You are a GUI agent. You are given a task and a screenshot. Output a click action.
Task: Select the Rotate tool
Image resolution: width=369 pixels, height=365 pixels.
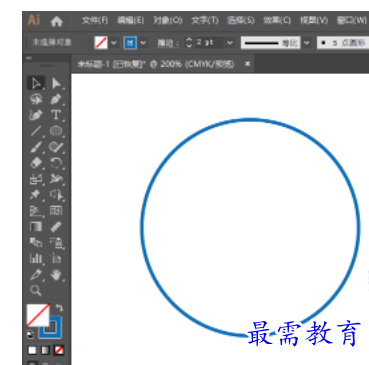56,163
